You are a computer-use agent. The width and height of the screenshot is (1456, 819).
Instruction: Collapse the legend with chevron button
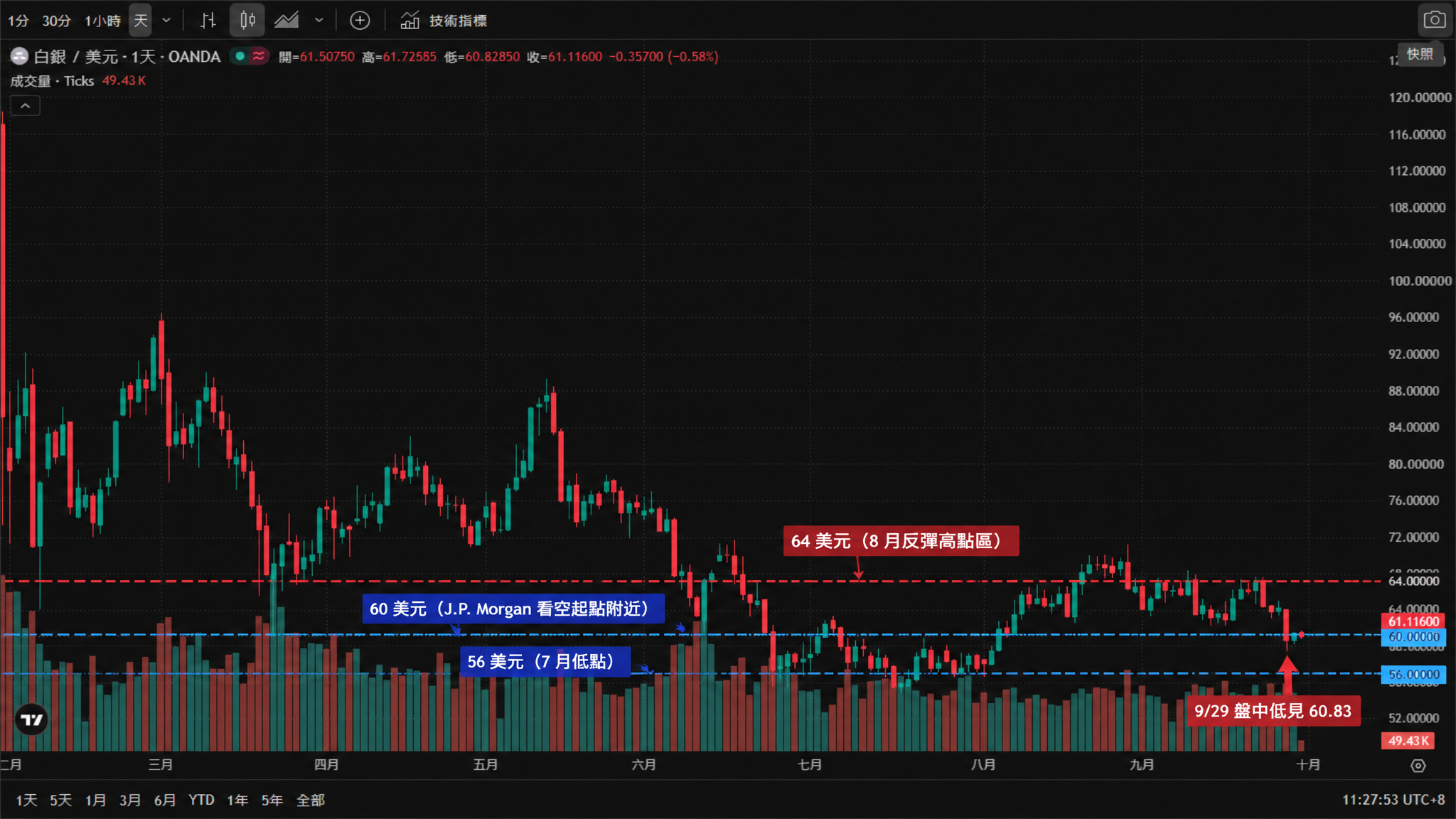point(25,106)
